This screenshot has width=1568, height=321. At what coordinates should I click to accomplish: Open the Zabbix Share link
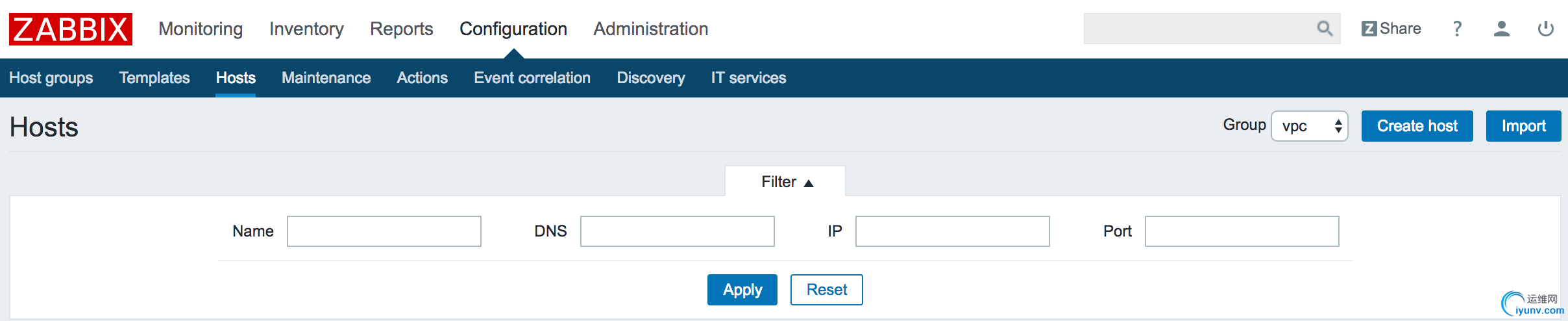[x=1391, y=29]
